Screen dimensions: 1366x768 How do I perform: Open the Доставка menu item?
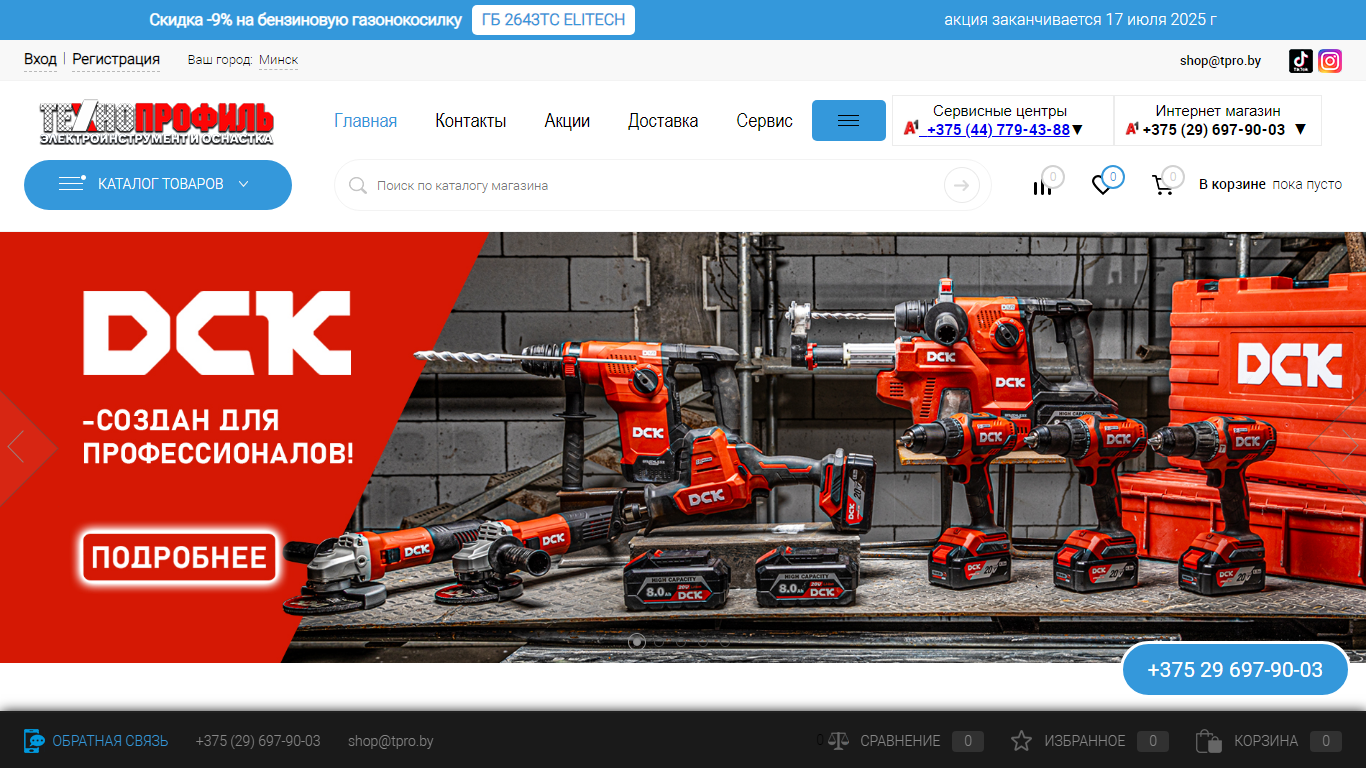[x=663, y=121]
